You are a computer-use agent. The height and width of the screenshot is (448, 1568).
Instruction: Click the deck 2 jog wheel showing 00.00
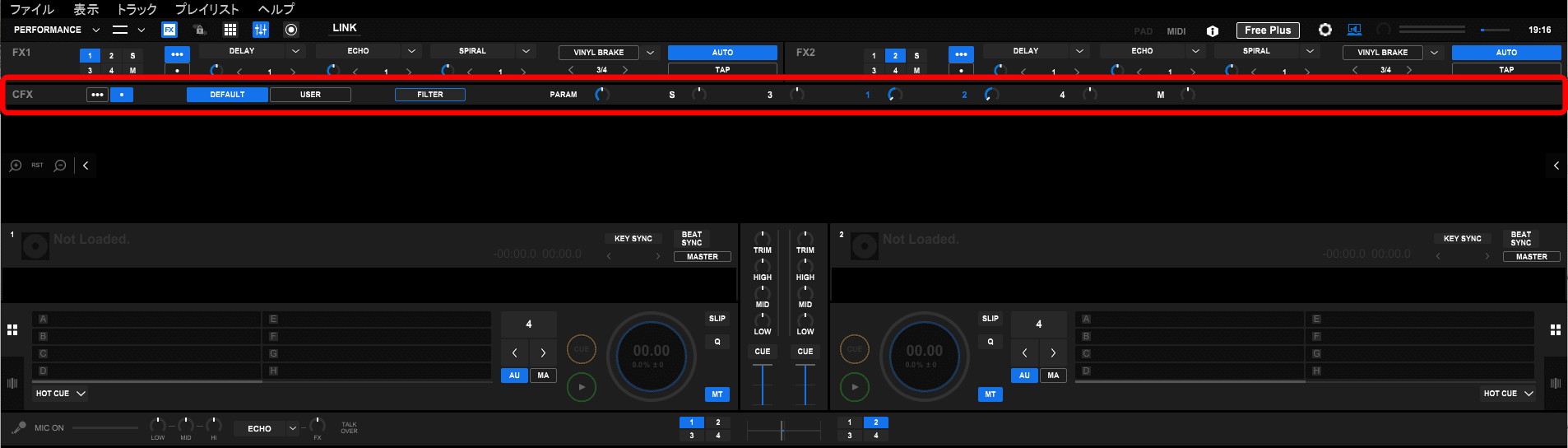coord(925,357)
